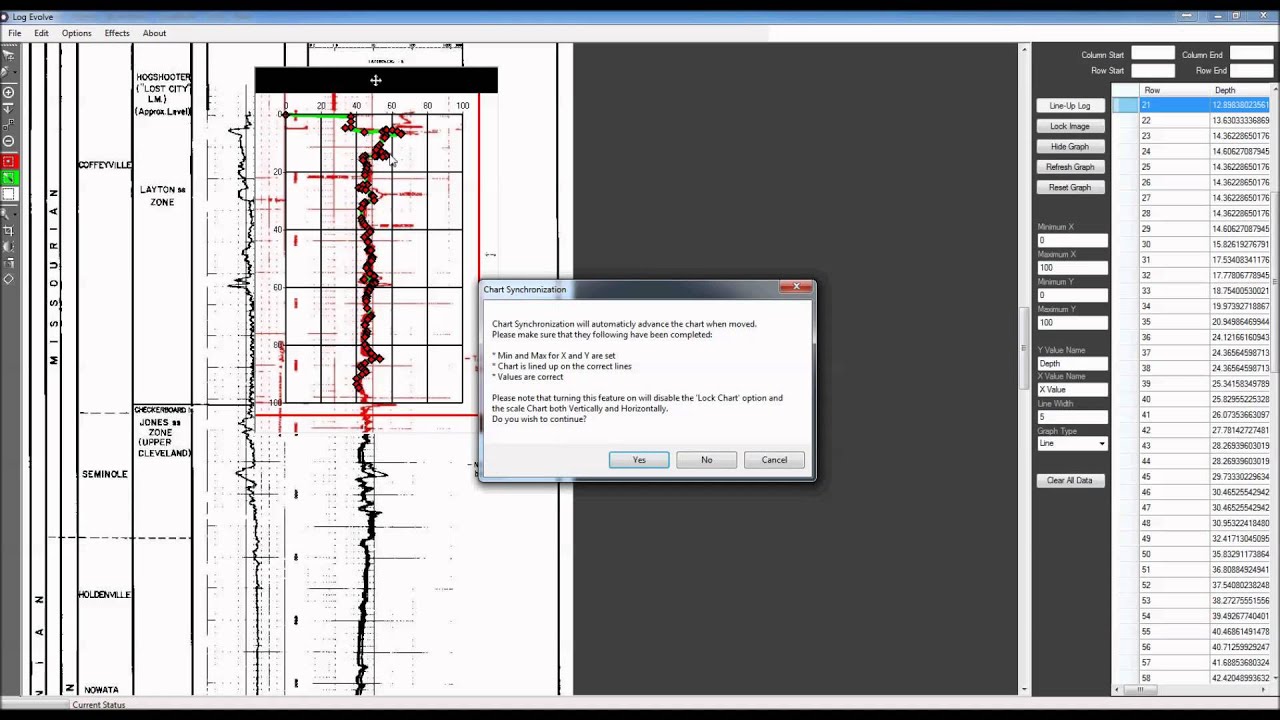Open the About menu
The image size is (1280, 720).
point(154,33)
